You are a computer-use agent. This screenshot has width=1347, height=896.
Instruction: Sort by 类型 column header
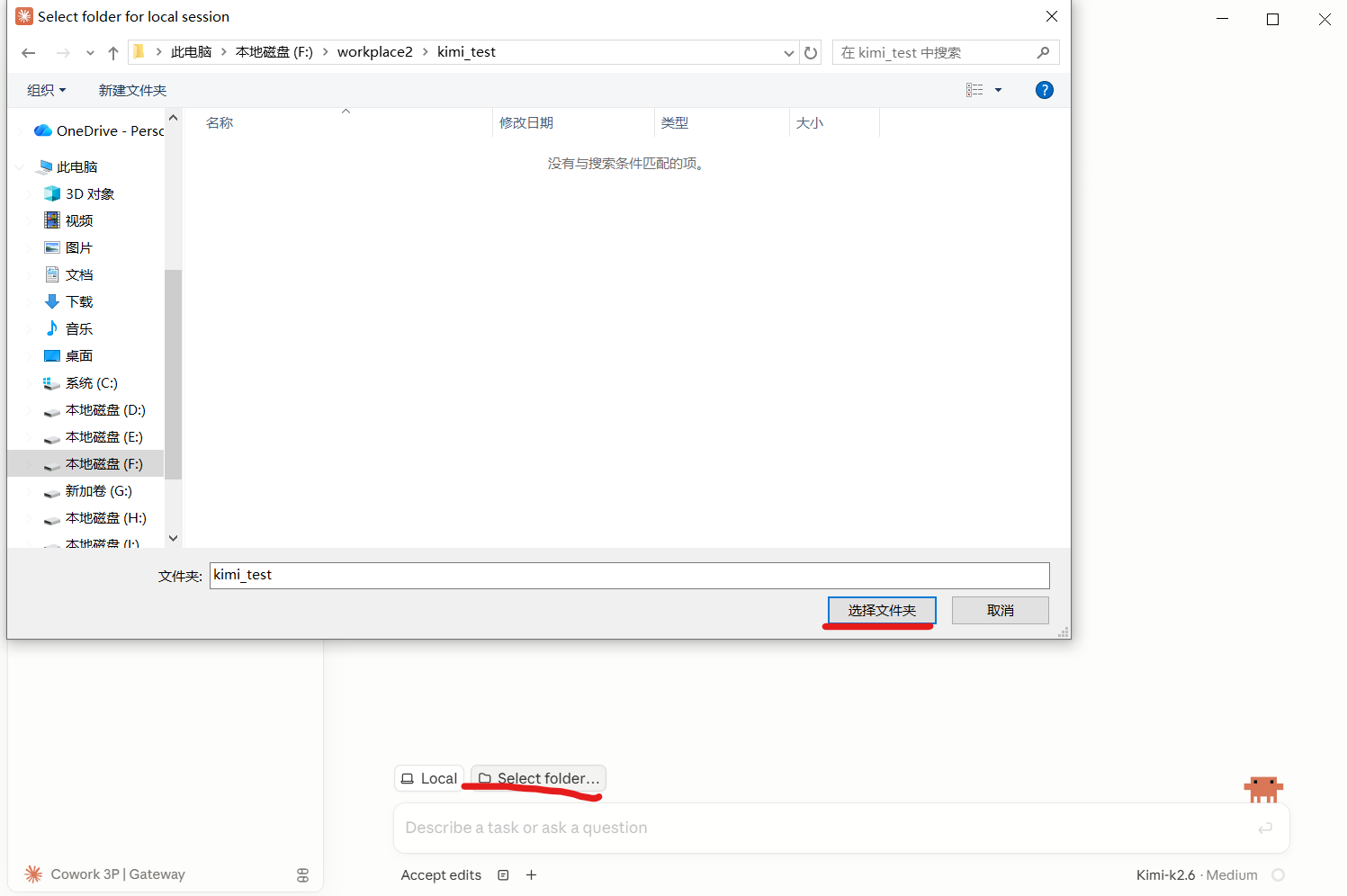pos(674,122)
